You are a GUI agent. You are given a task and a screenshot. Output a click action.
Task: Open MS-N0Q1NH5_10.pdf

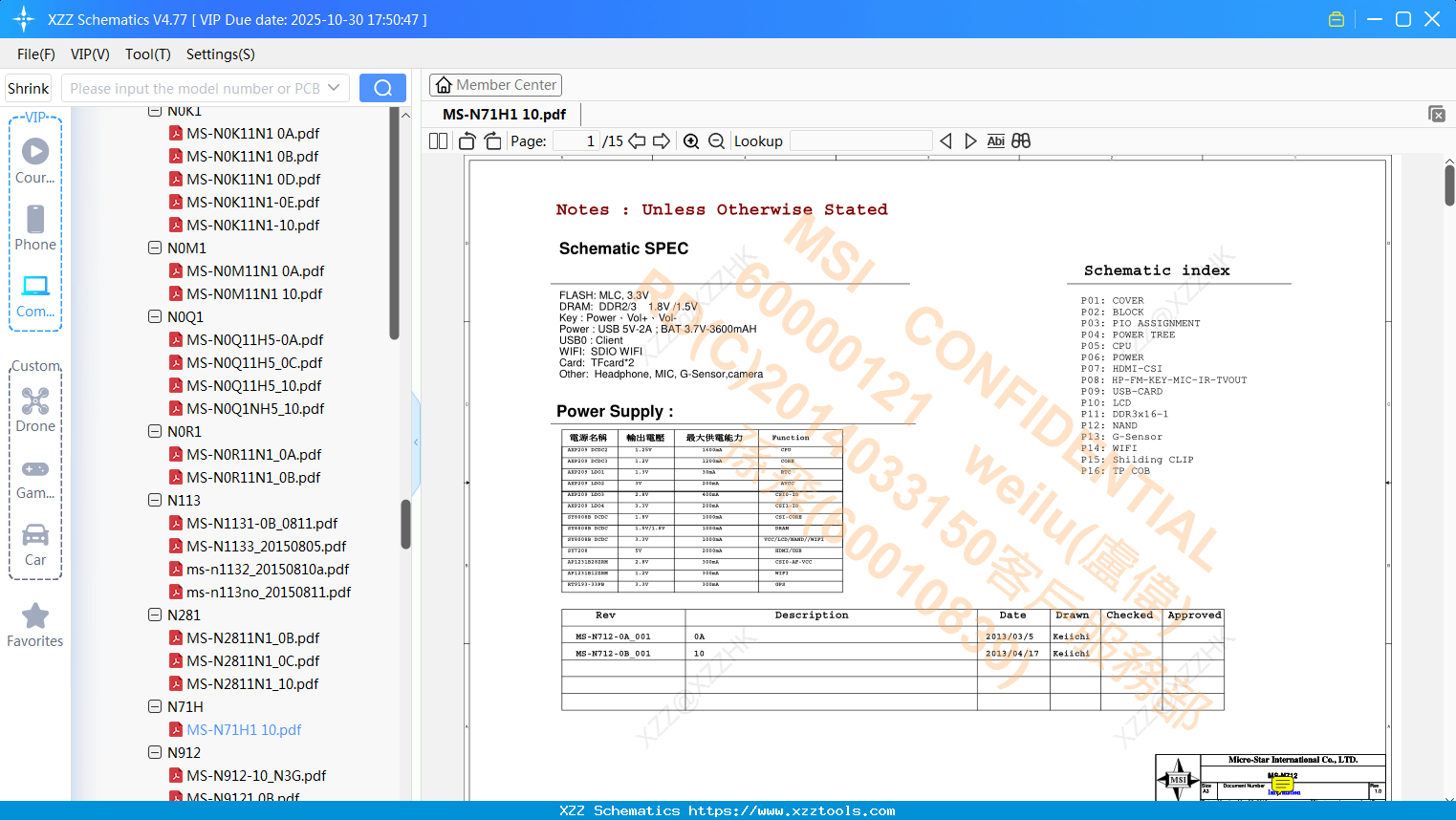point(247,408)
